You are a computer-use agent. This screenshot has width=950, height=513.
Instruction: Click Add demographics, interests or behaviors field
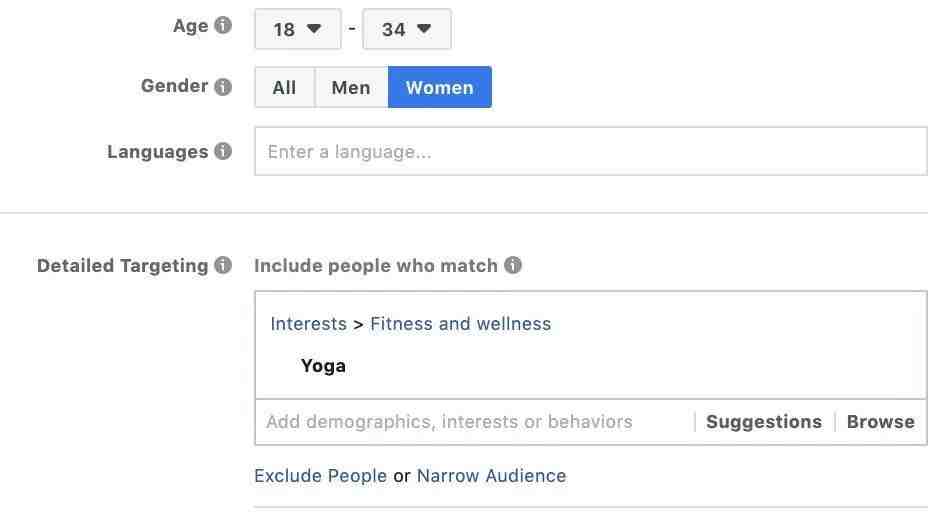pos(474,422)
